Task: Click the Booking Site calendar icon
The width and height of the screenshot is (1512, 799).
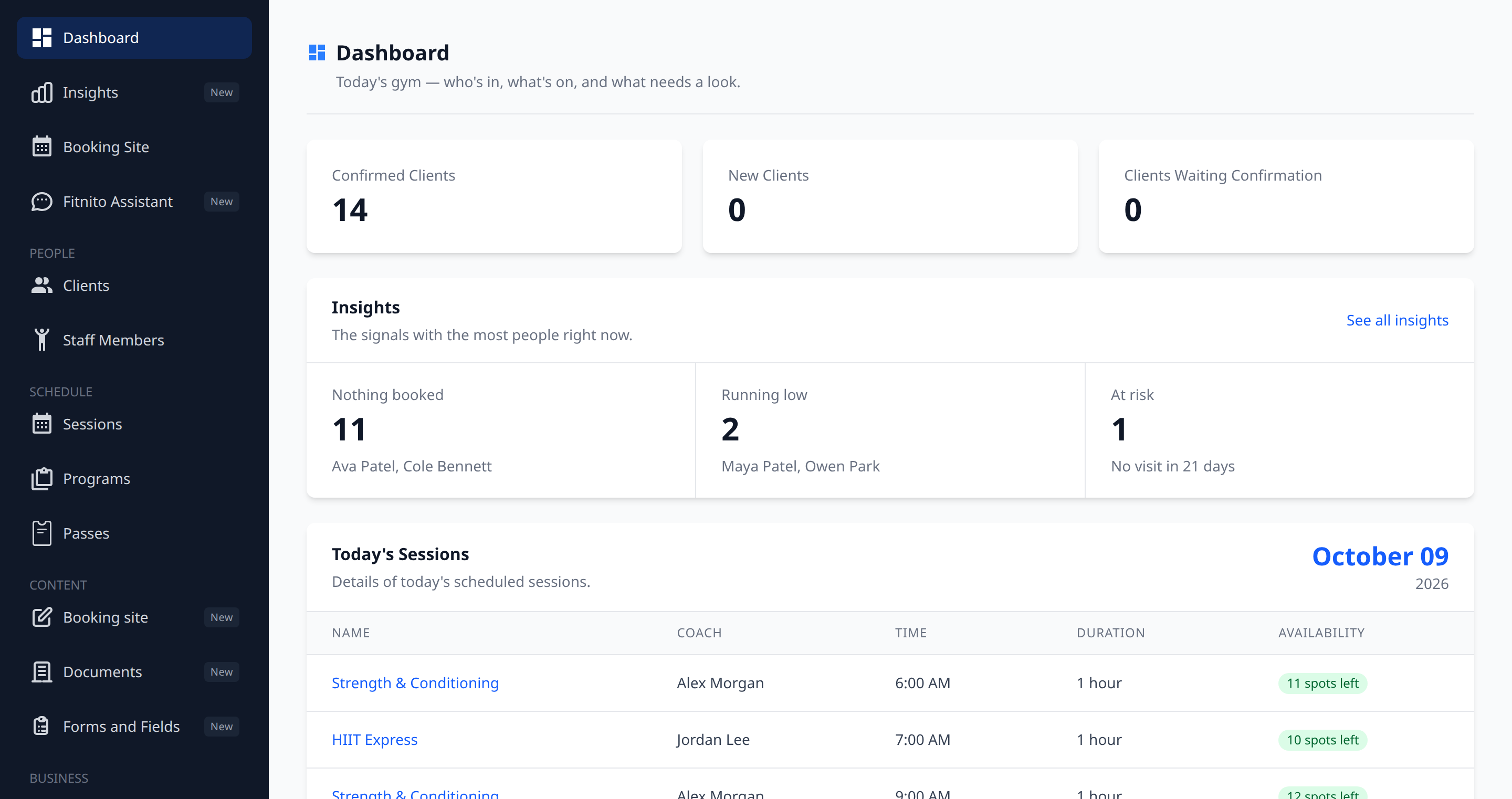Action: point(41,147)
